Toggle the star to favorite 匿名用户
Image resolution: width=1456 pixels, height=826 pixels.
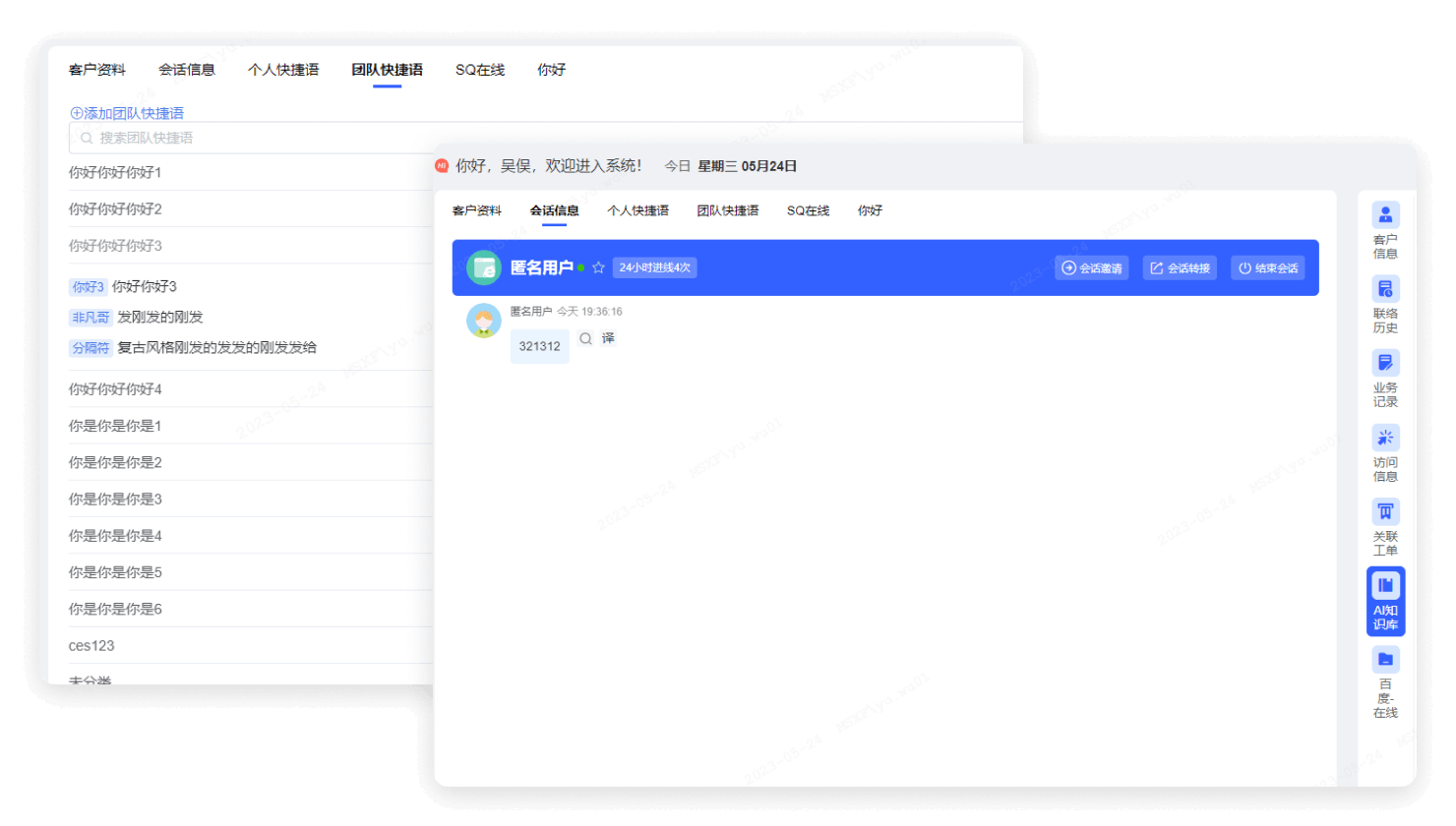599,267
